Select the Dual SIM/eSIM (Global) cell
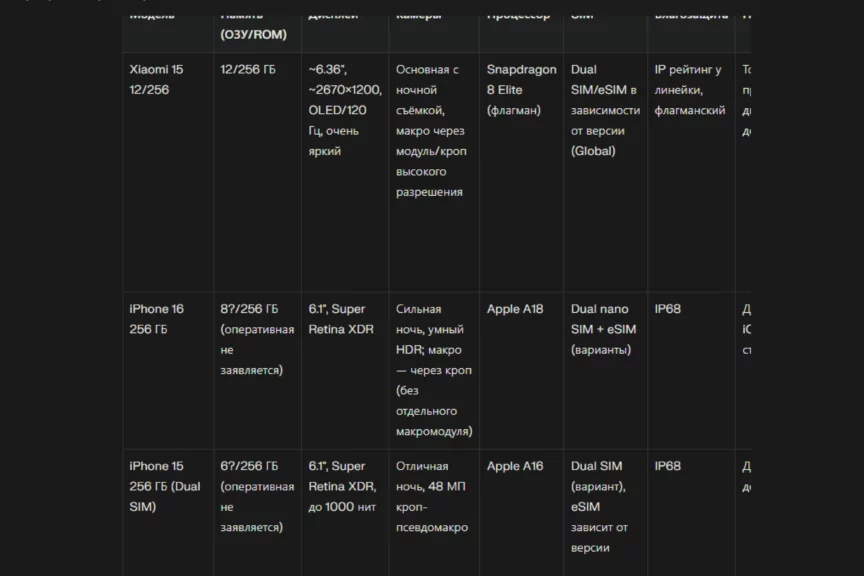This screenshot has width=864, height=576. point(605,110)
